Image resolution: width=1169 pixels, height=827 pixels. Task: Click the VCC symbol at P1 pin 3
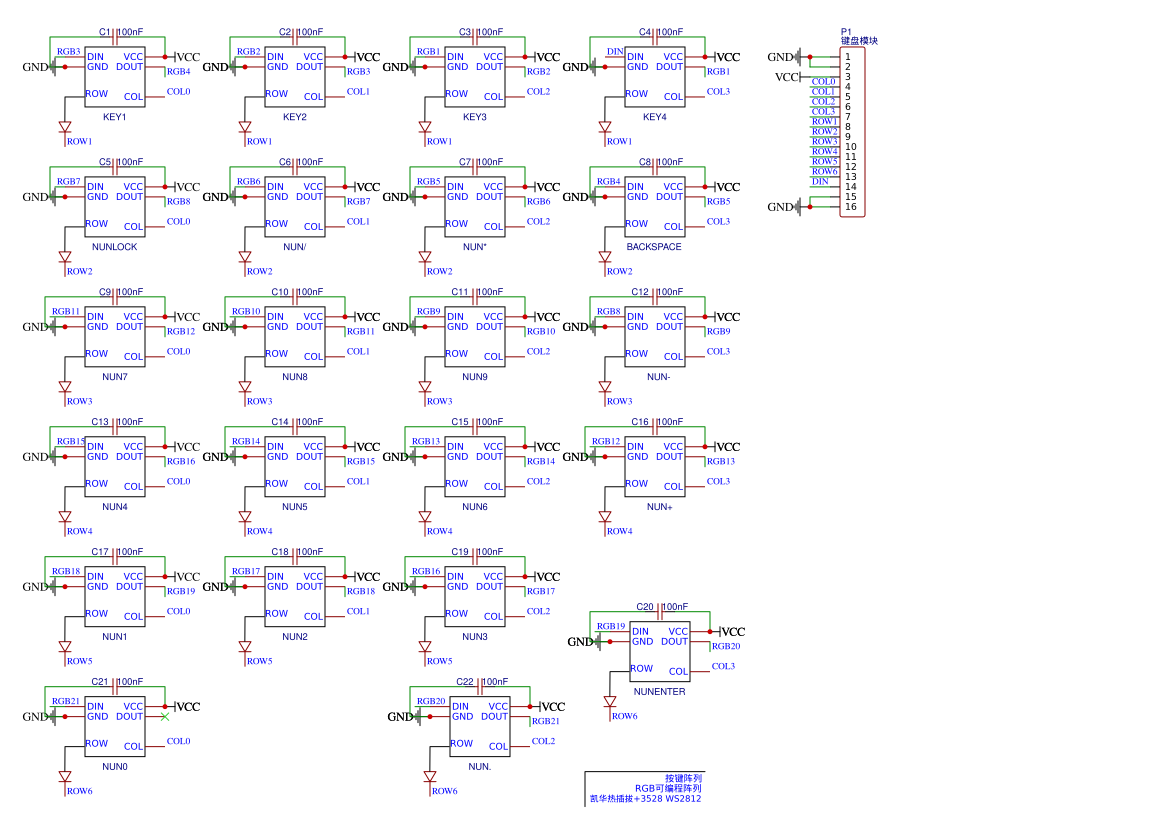click(789, 77)
